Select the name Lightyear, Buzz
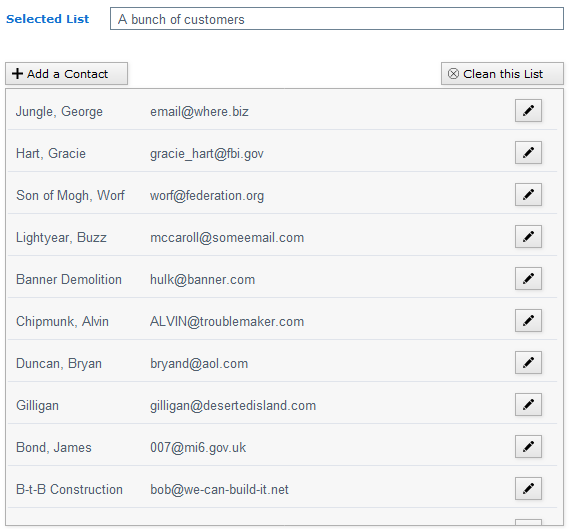The height and width of the screenshot is (529, 571). [x=61, y=237]
